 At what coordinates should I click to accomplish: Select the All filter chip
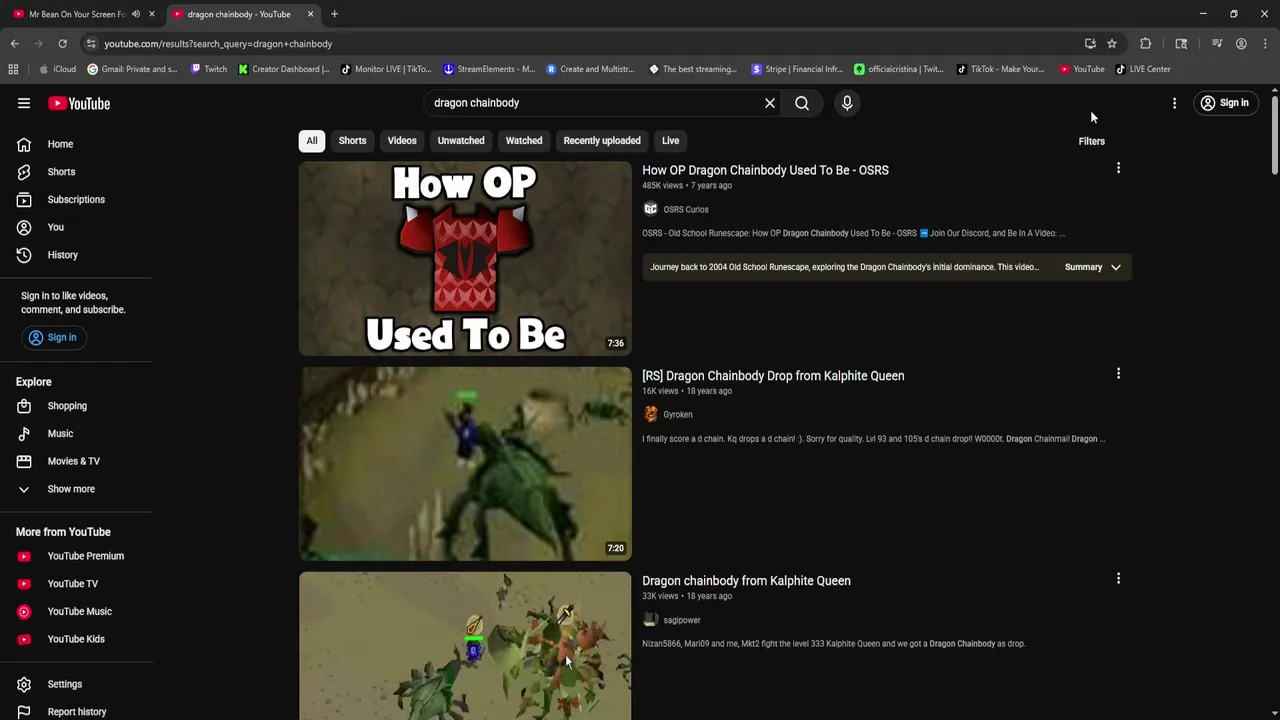(x=312, y=141)
